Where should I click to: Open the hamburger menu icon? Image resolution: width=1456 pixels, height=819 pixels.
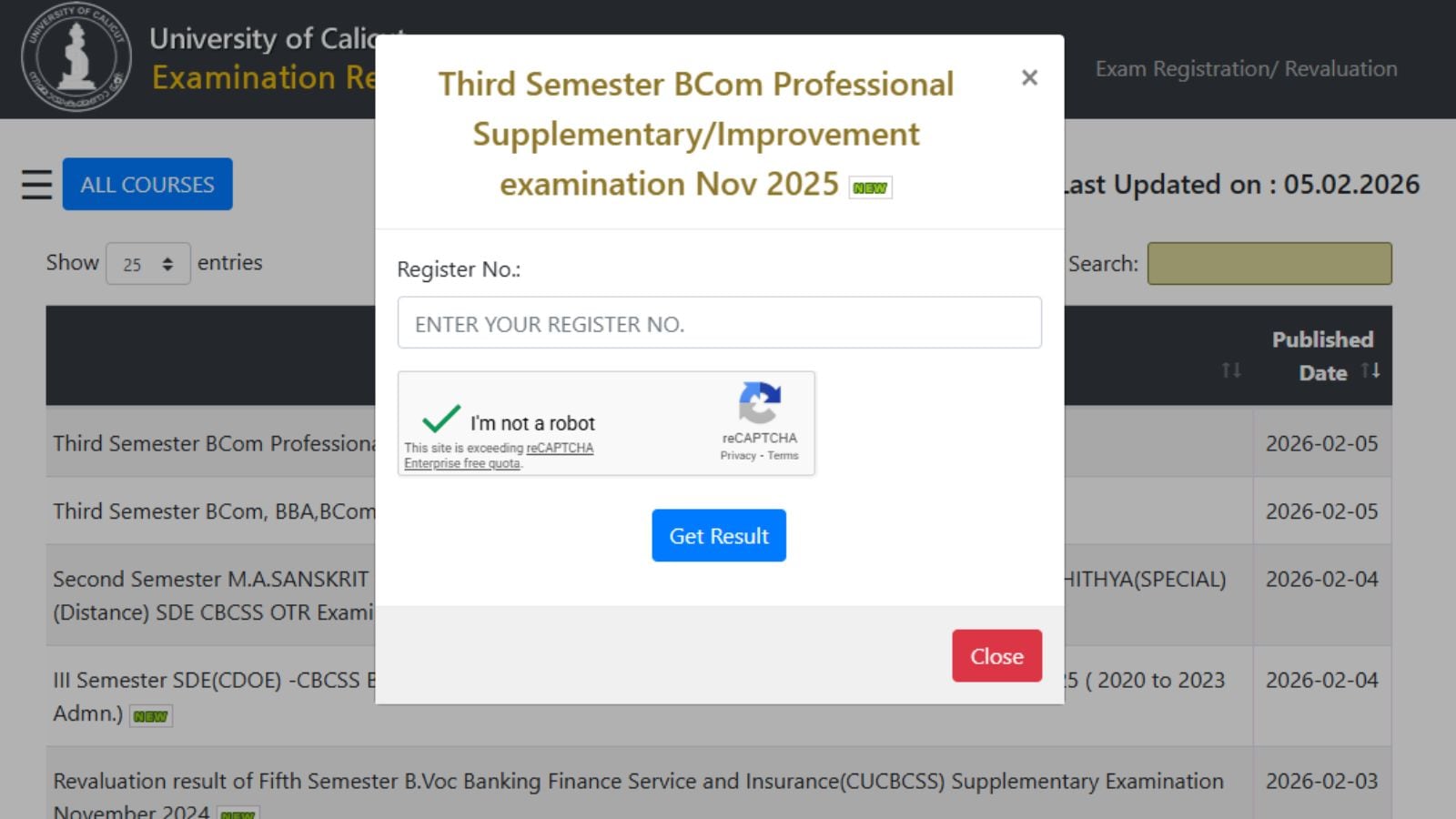pos(36,185)
